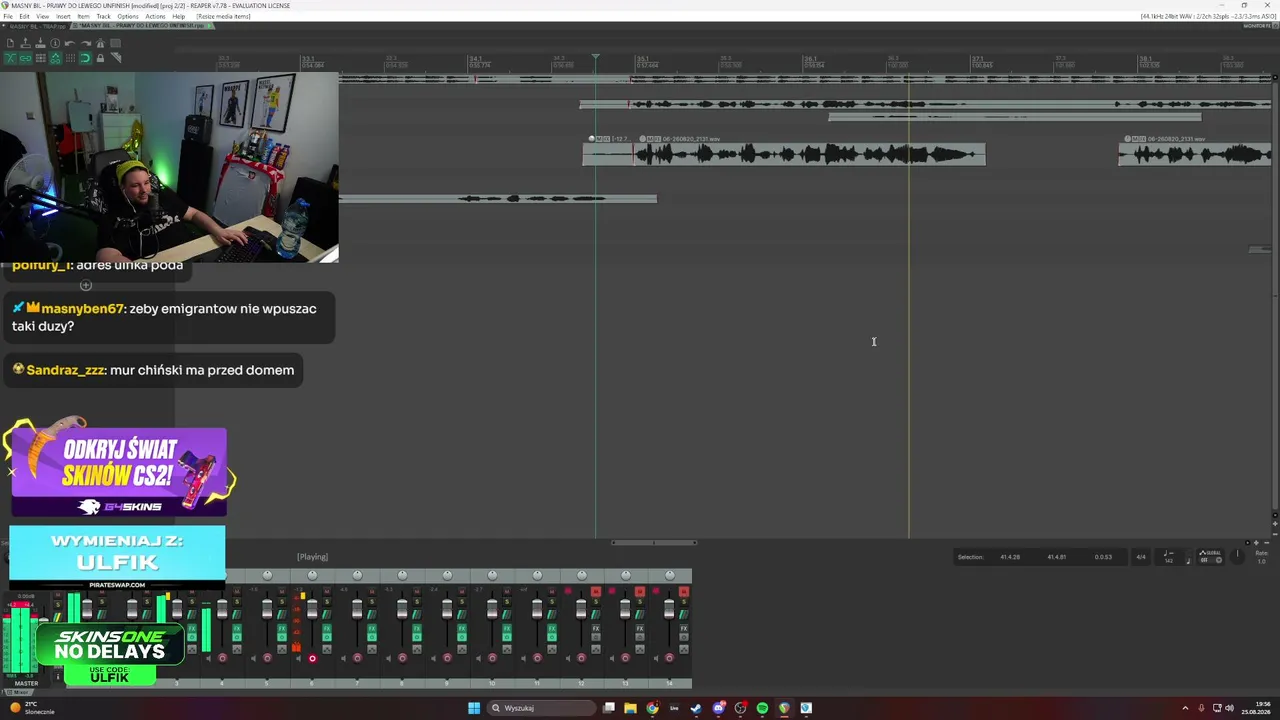This screenshot has height=720, width=1280.
Task: Open Project Settings info icon
Action: point(55,43)
